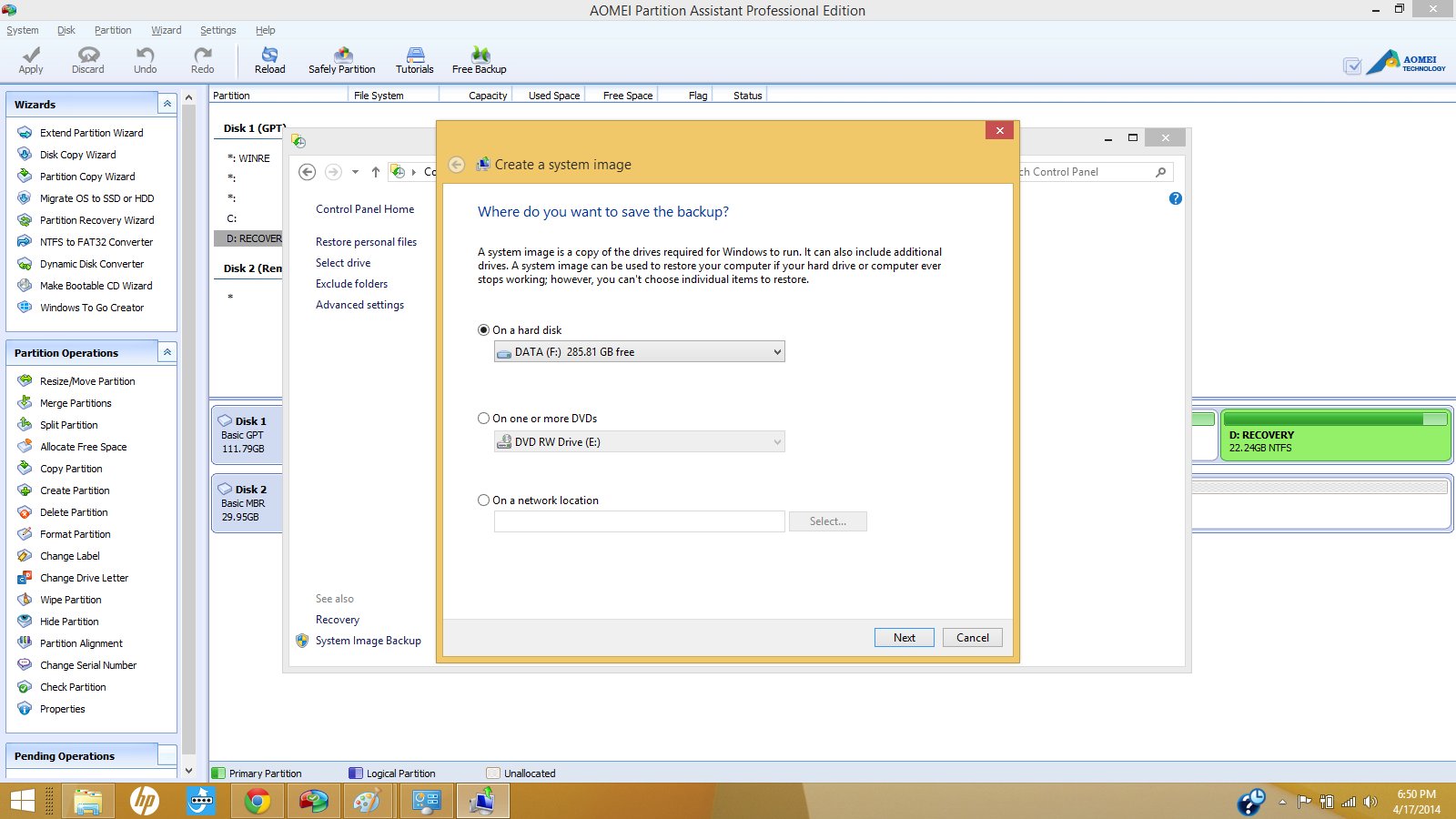Click Next in Create a system image
Screen dimensions: 1456x819
905,638
